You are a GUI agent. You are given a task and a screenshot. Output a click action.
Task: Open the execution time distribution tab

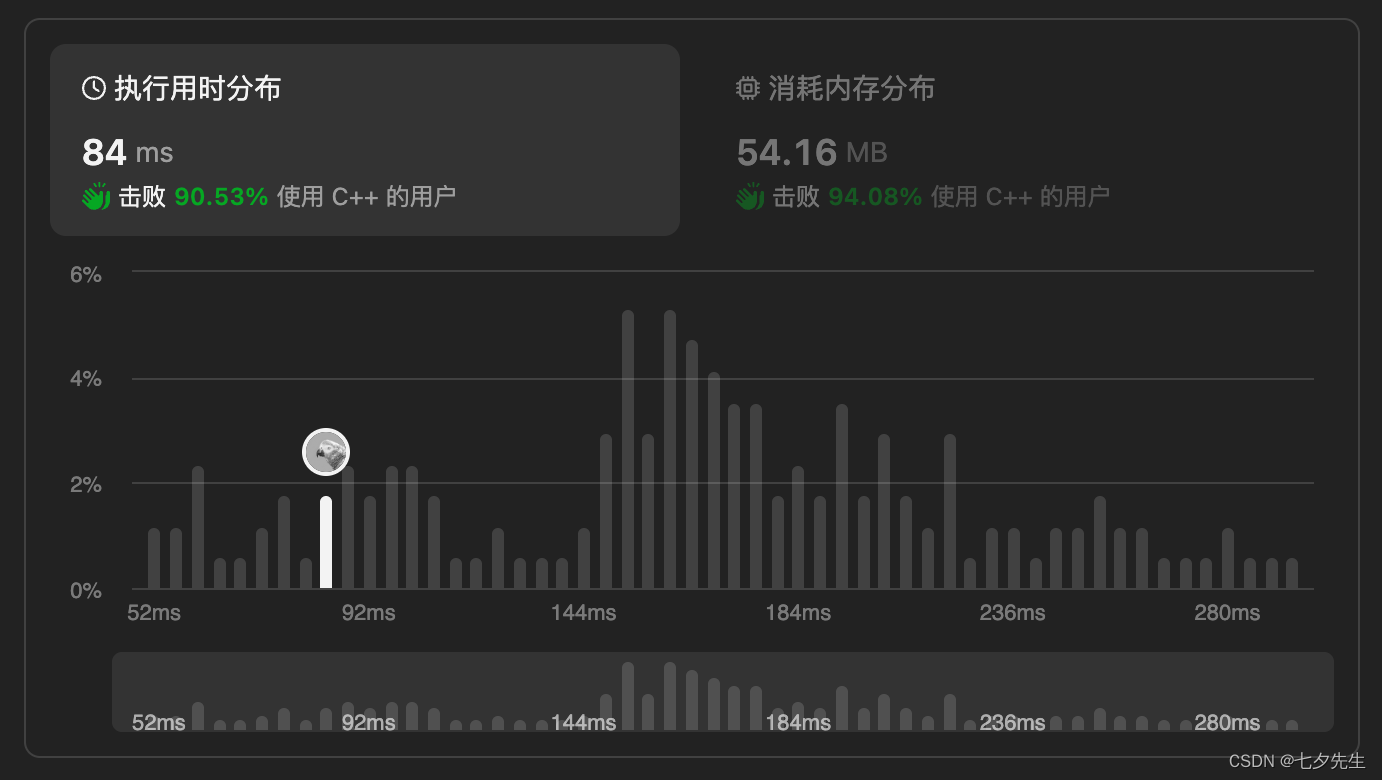(365, 140)
